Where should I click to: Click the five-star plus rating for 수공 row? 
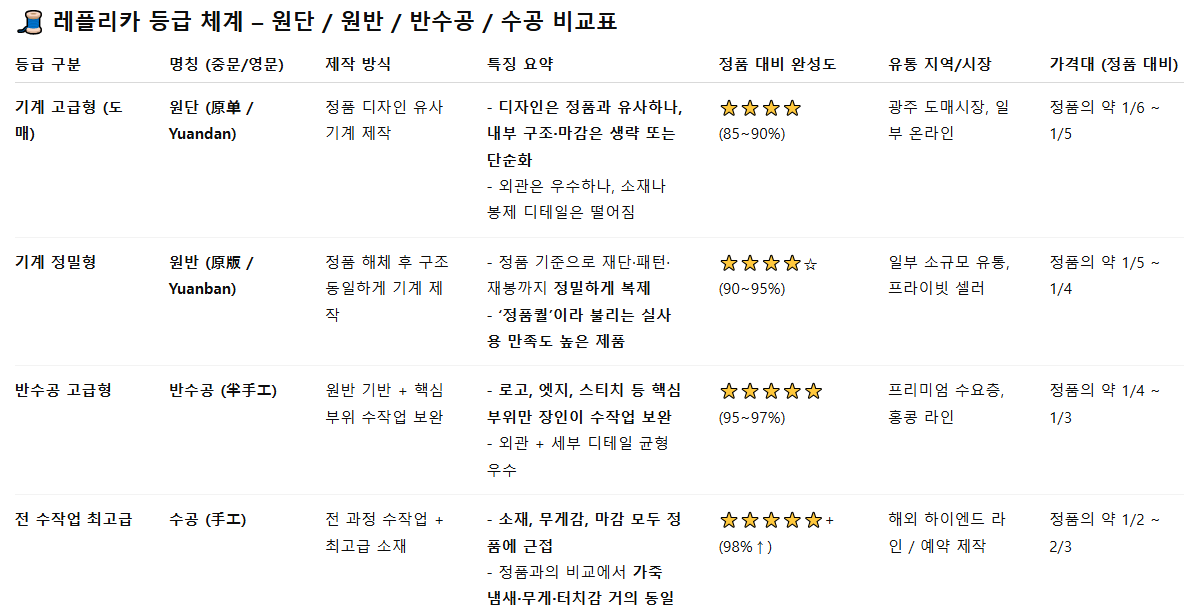(x=776, y=520)
